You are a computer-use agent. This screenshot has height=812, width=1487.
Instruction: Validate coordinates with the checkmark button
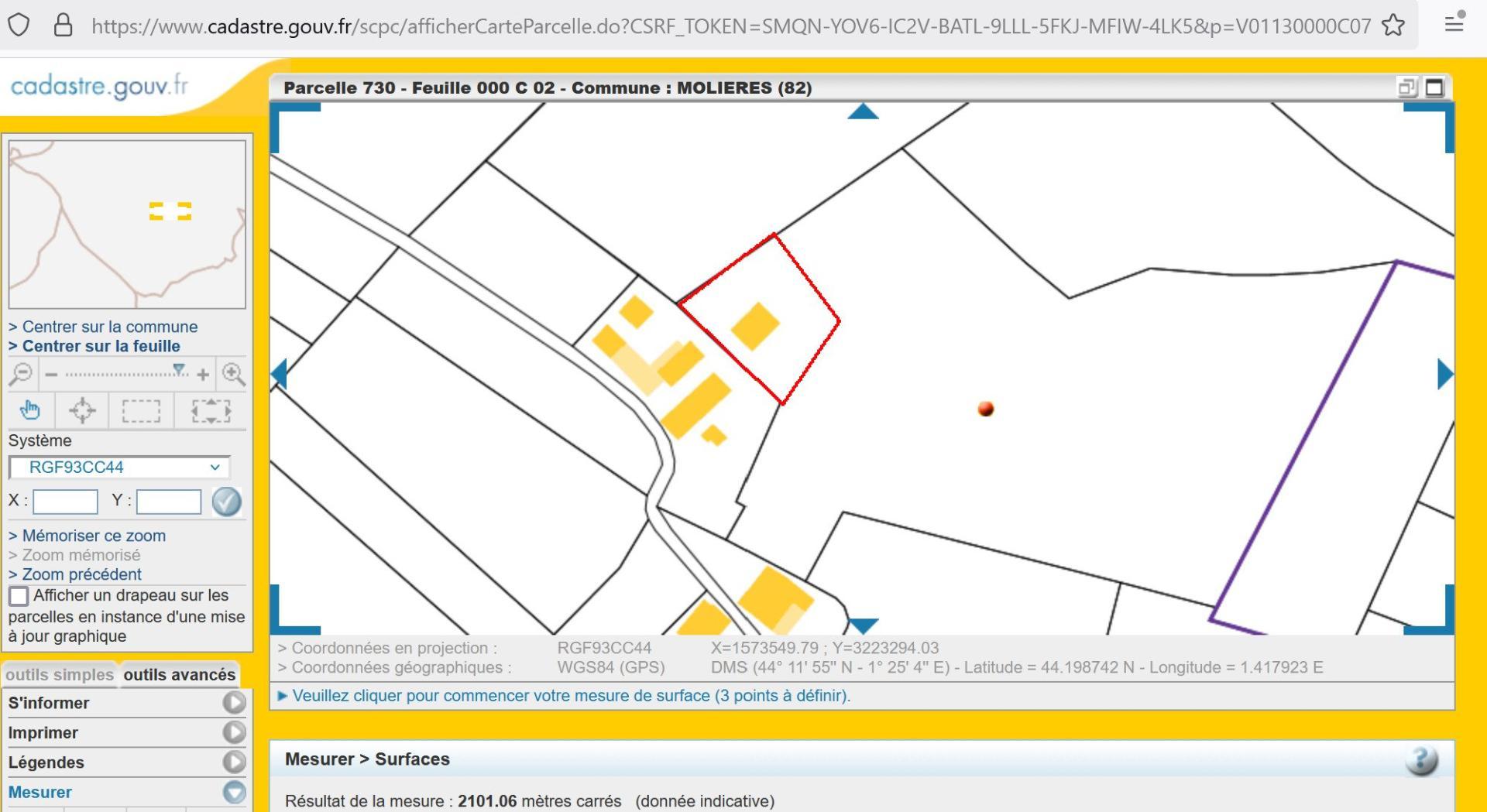226,502
